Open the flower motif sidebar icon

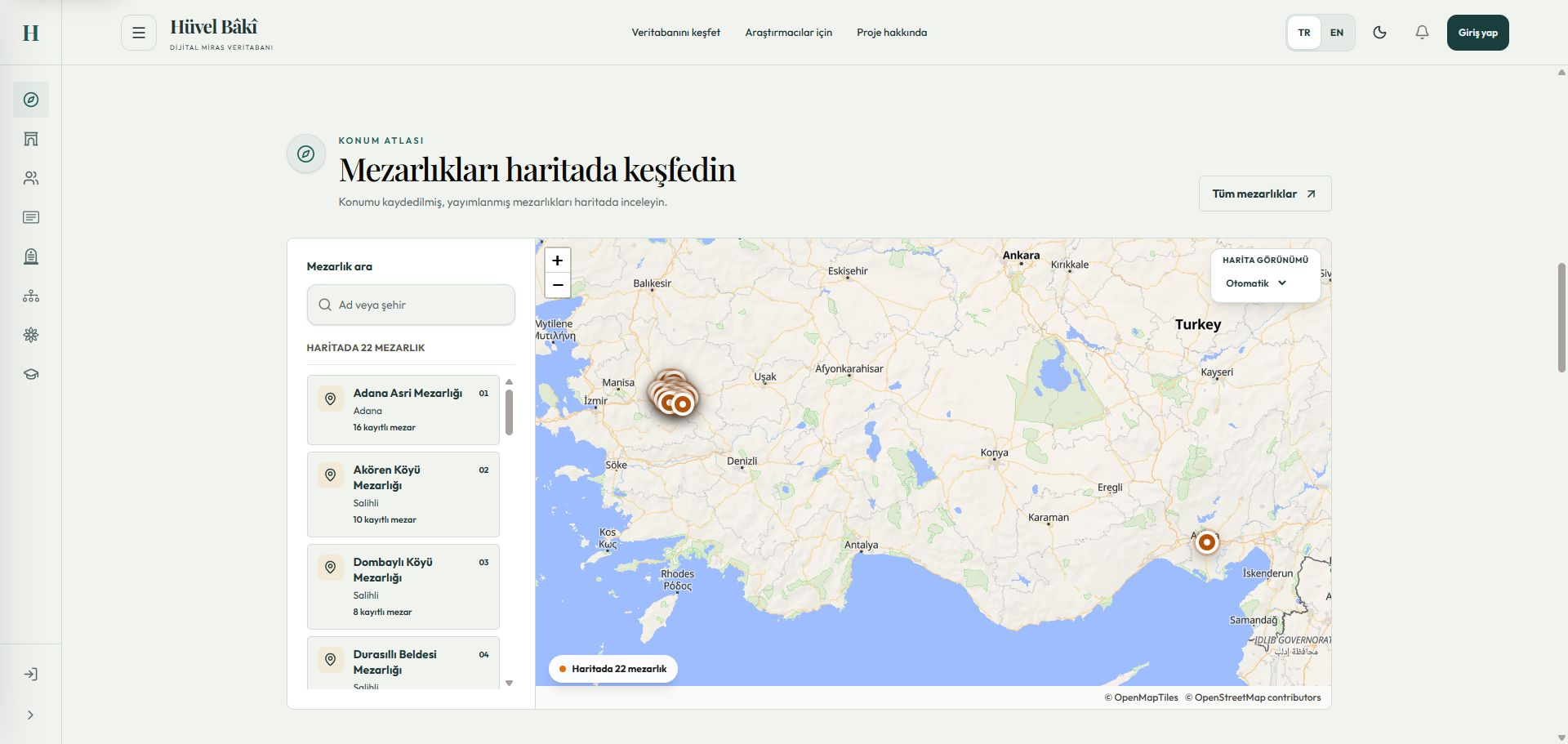coord(31,335)
